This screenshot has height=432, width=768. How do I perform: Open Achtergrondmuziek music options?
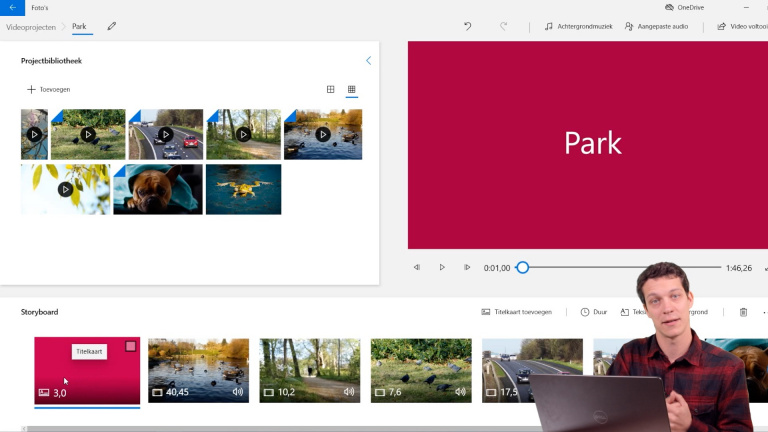pos(578,27)
